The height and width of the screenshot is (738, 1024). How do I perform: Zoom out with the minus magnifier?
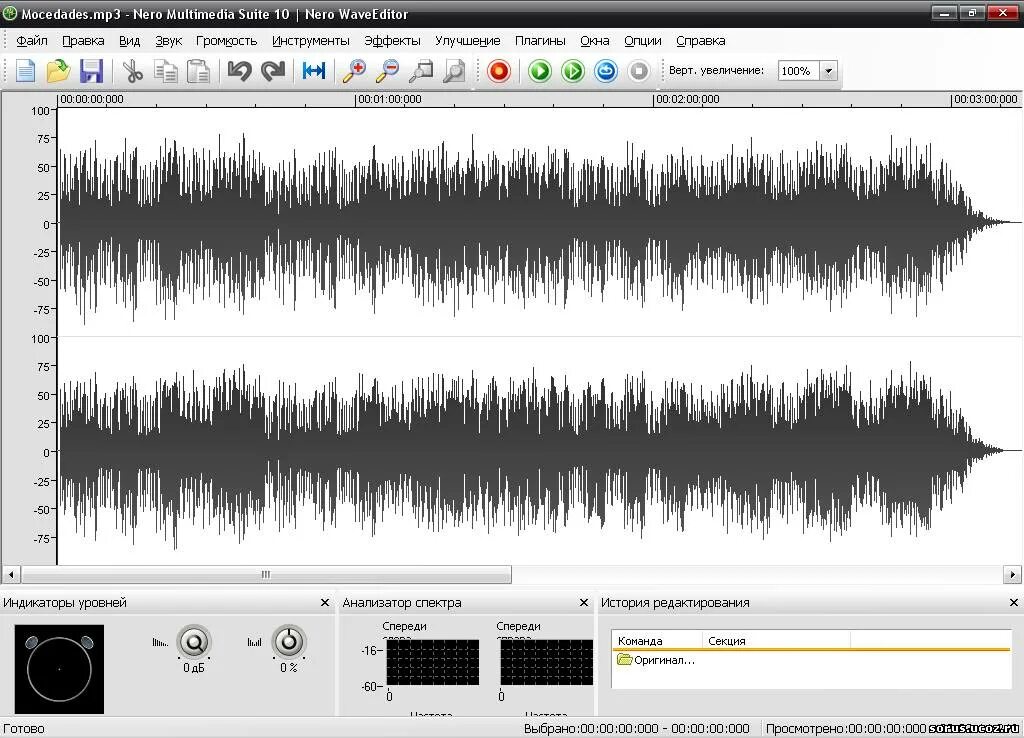pos(387,71)
